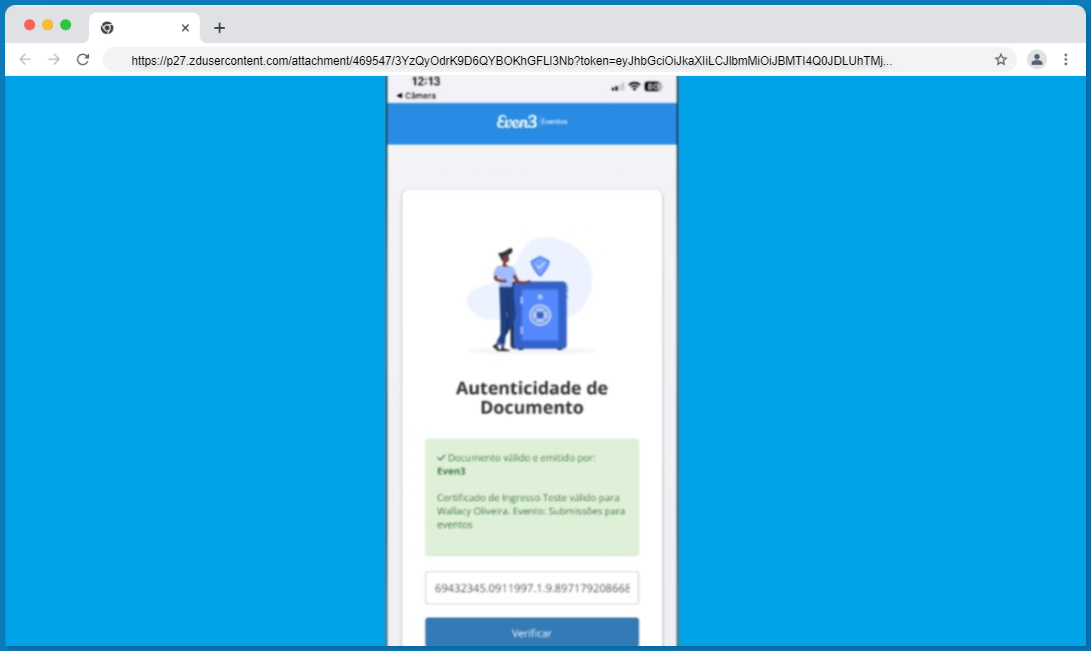1091x651 pixels.
Task: Click the 12:13 clock time
Action: tap(426, 81)
